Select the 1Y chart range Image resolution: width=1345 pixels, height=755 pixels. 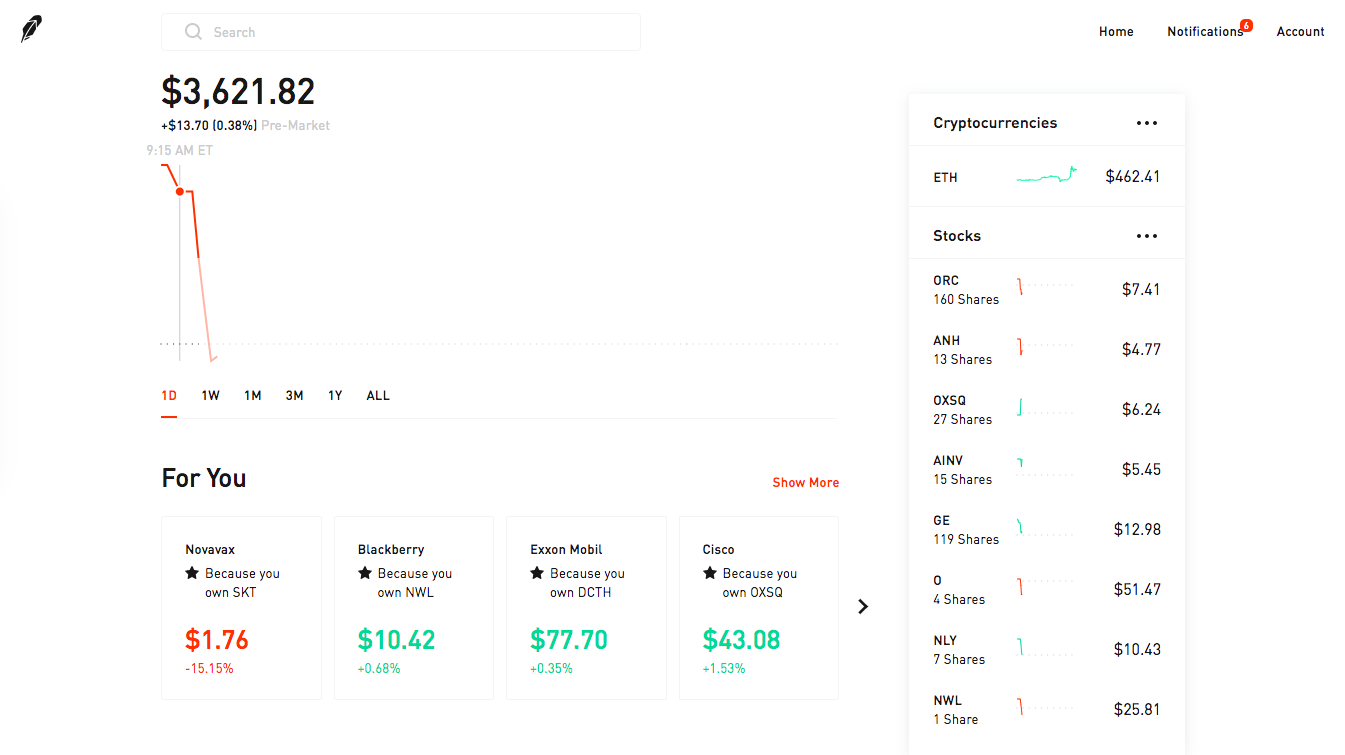tap(335, 396)
